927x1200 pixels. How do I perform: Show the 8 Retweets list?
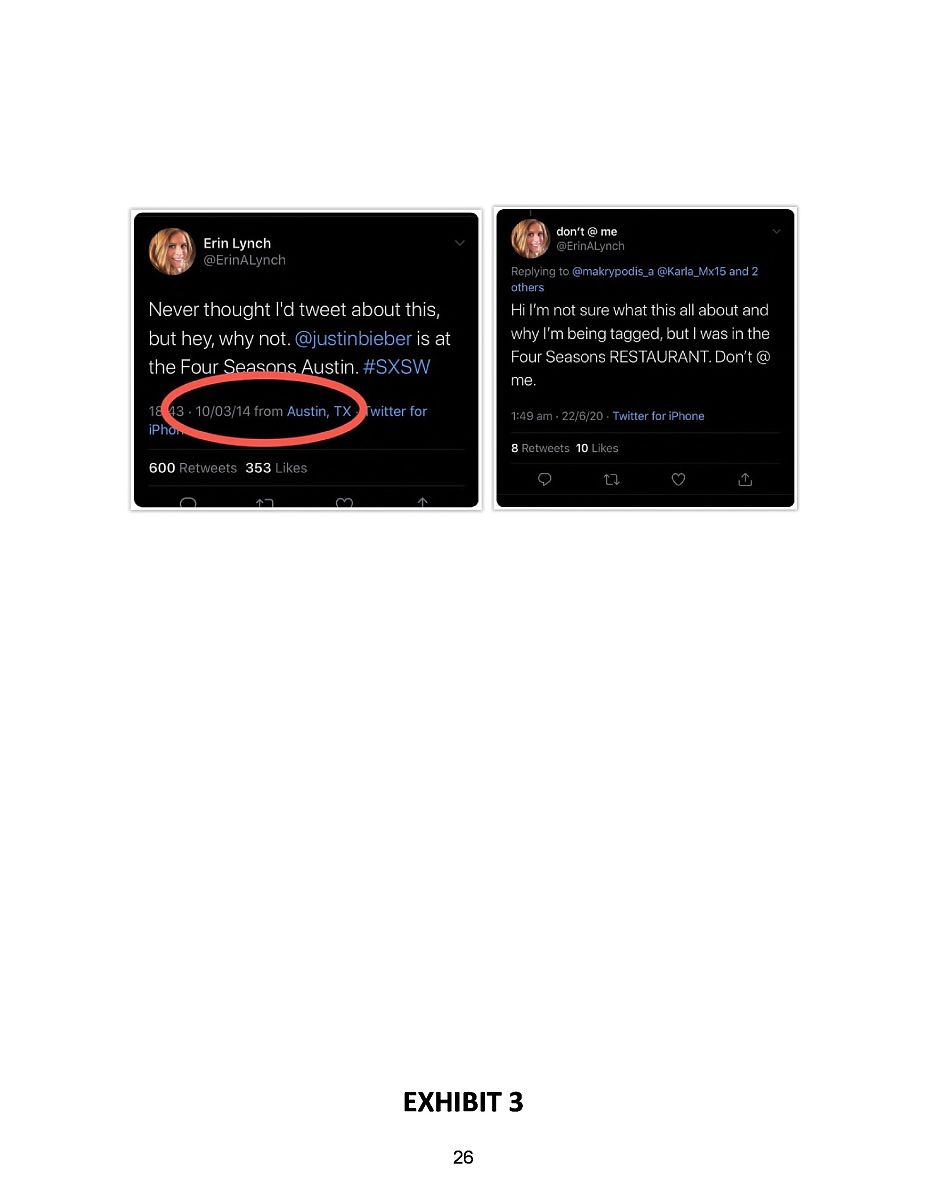coord(540,448)
